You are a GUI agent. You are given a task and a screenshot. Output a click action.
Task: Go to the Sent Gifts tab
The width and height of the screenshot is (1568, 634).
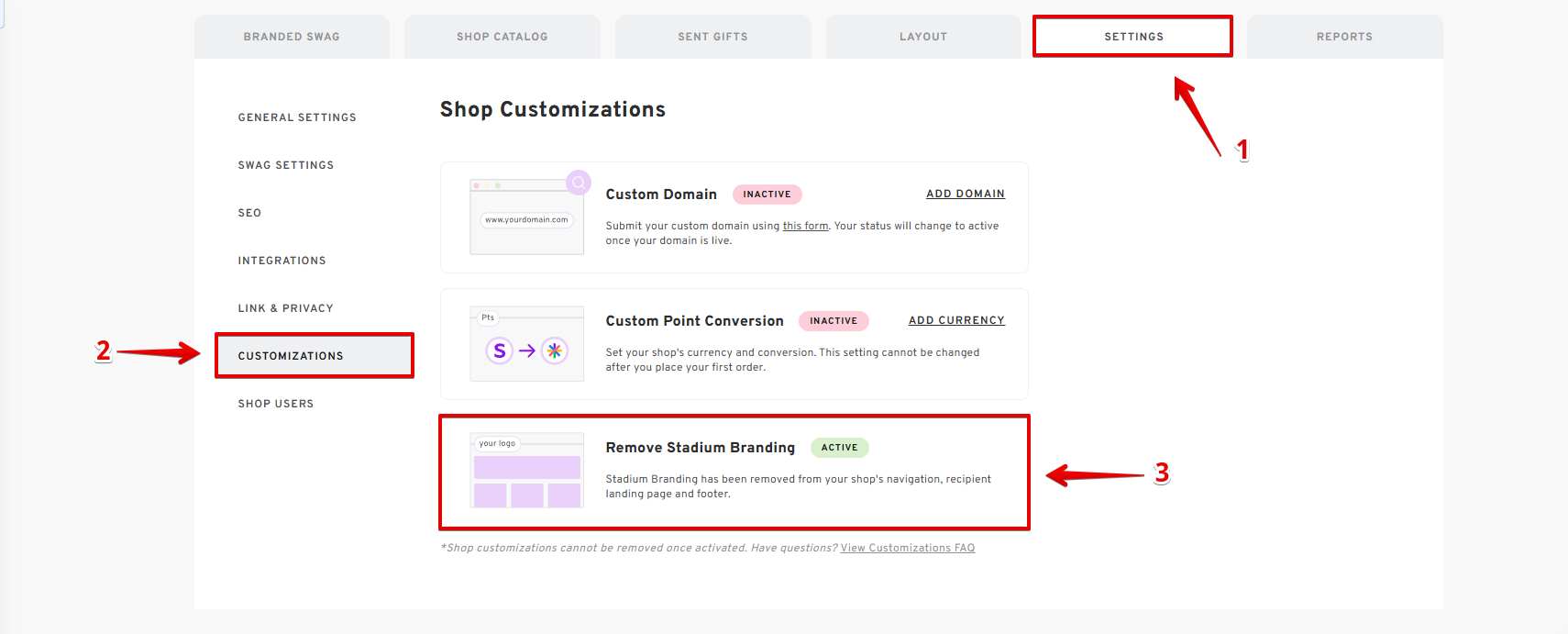pos(712,37)
